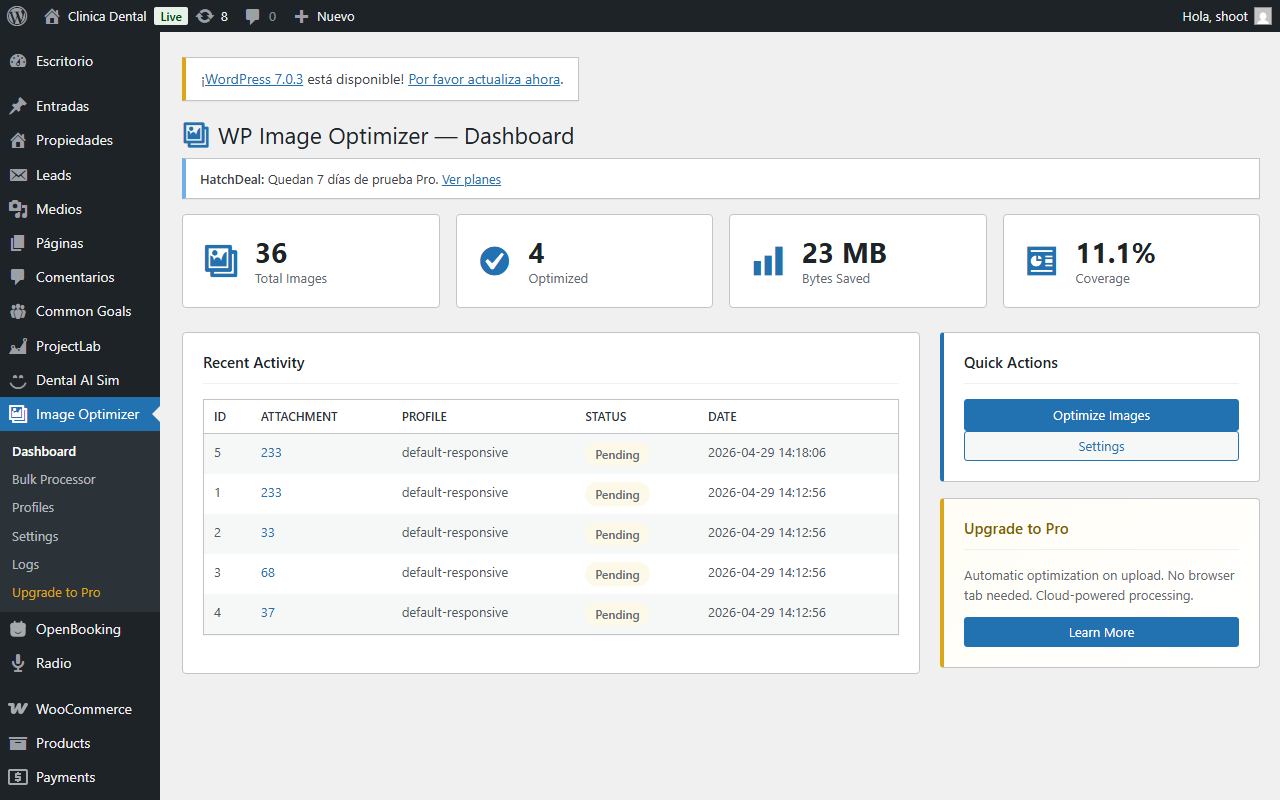Click the Leads envelope icon
This screenshot has height=800, width=1280.
[18, 175]
